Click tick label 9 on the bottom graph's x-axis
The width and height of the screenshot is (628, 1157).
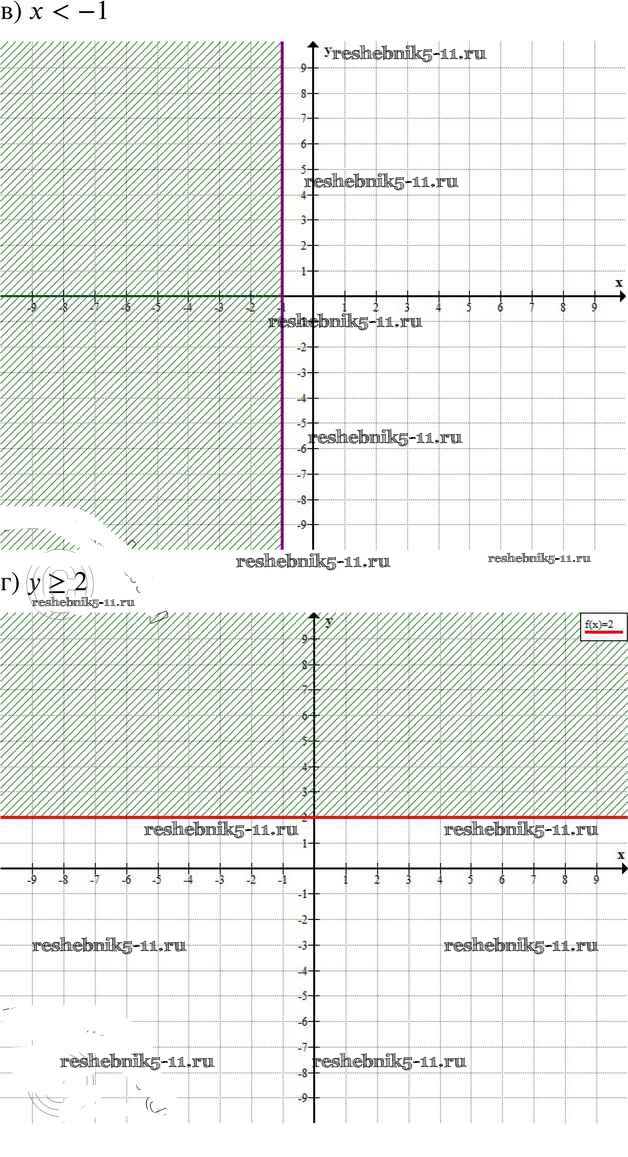point(596,881)
